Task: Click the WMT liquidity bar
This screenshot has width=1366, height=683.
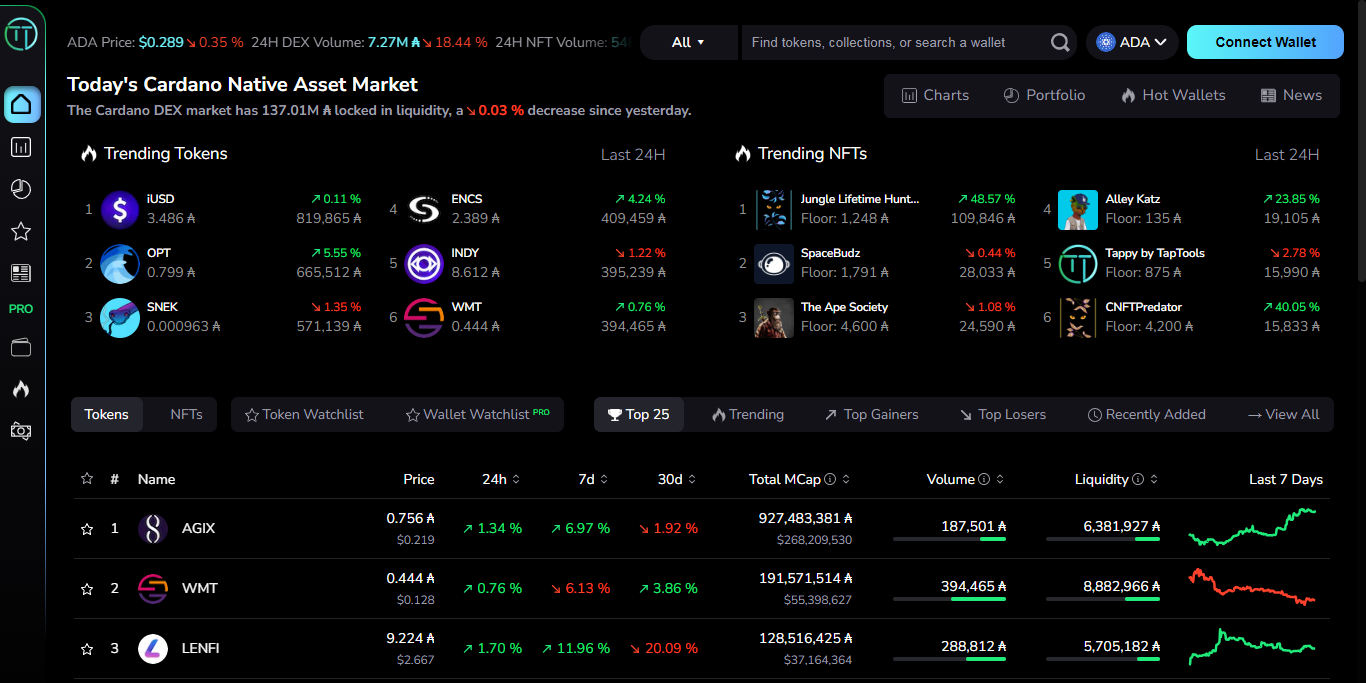Action: [x=1103, y=599]
